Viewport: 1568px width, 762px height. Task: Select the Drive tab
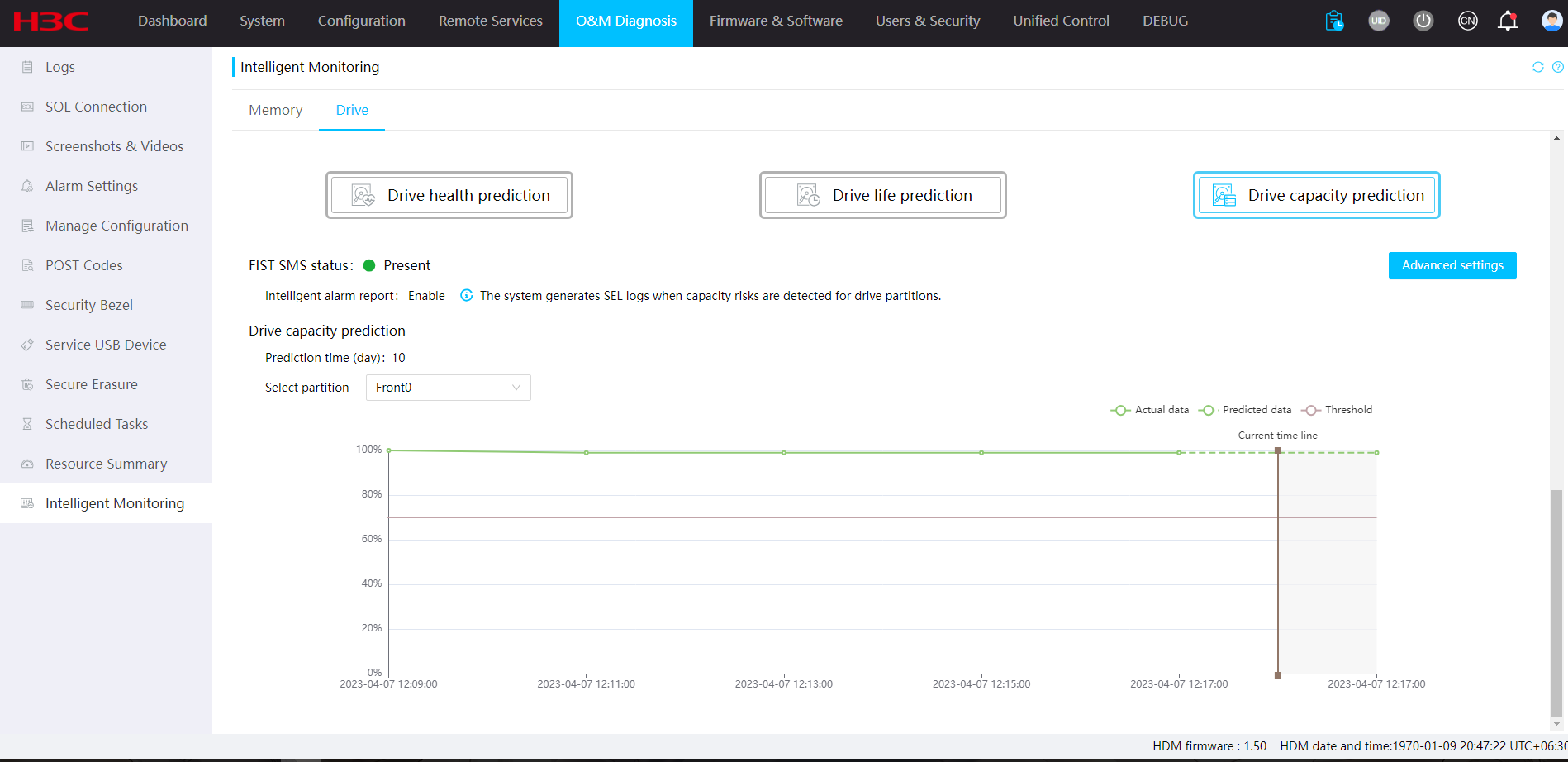click(x=352, y=110)
